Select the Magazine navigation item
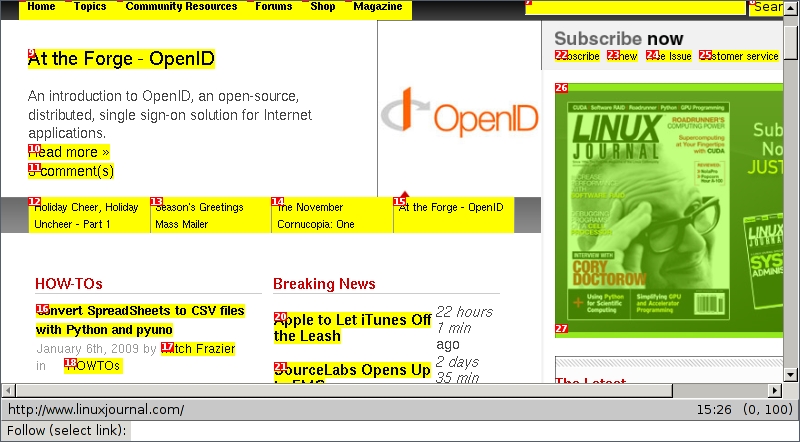The image size is (800, 442). (377, 7)
